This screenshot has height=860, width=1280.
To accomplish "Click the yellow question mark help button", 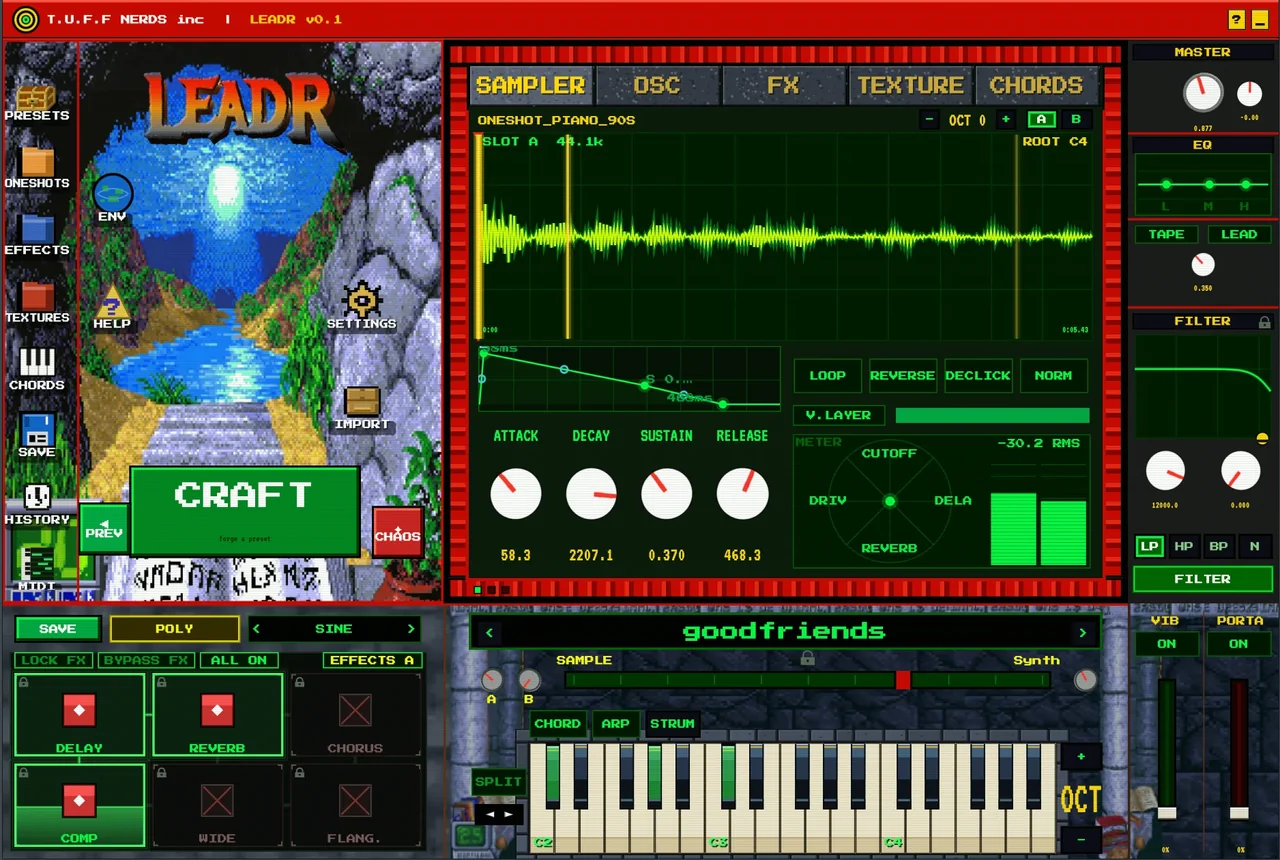I will coord(1236,19).
